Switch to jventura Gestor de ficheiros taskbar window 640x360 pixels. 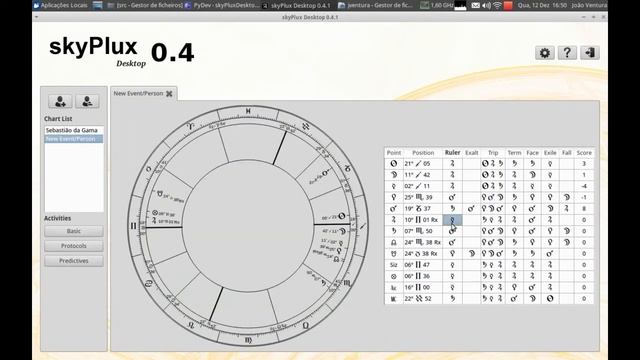(x=376, y=5)
